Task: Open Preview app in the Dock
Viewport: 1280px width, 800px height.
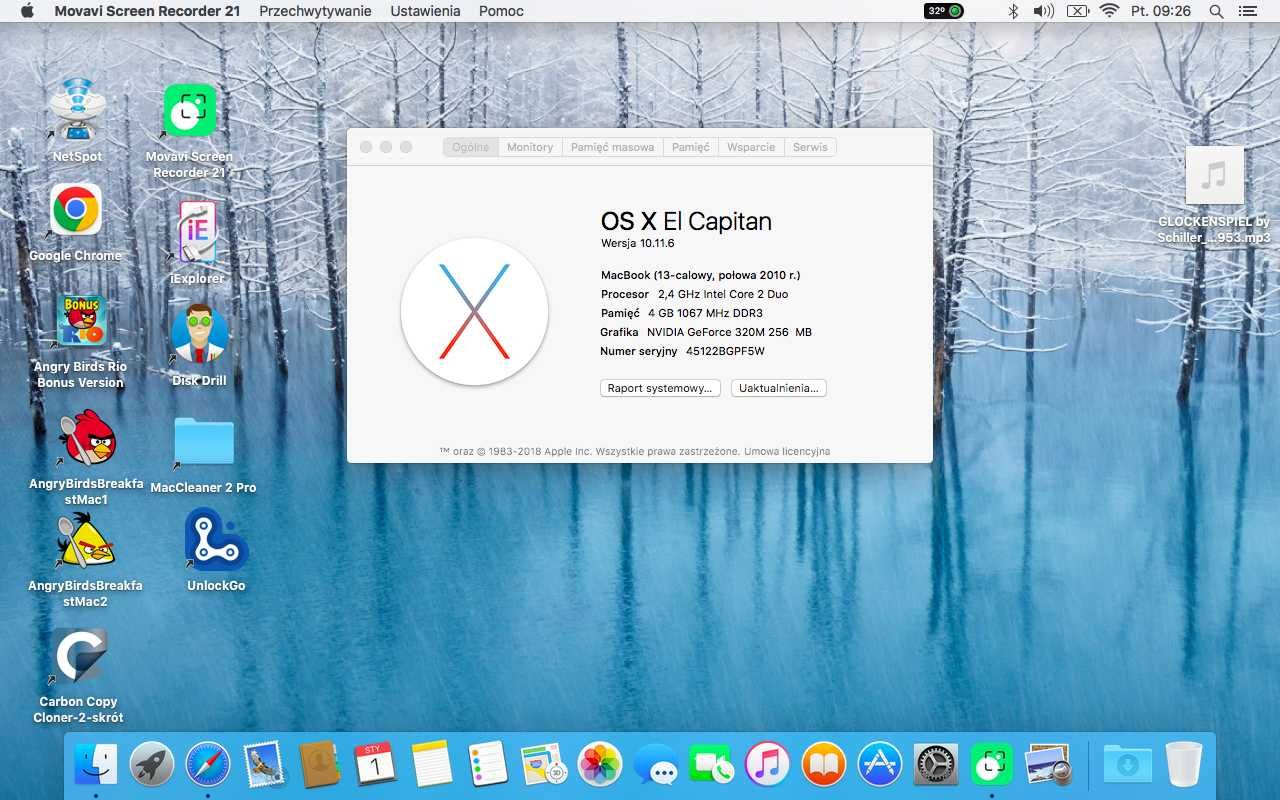Action: [x=1048, y=765]
